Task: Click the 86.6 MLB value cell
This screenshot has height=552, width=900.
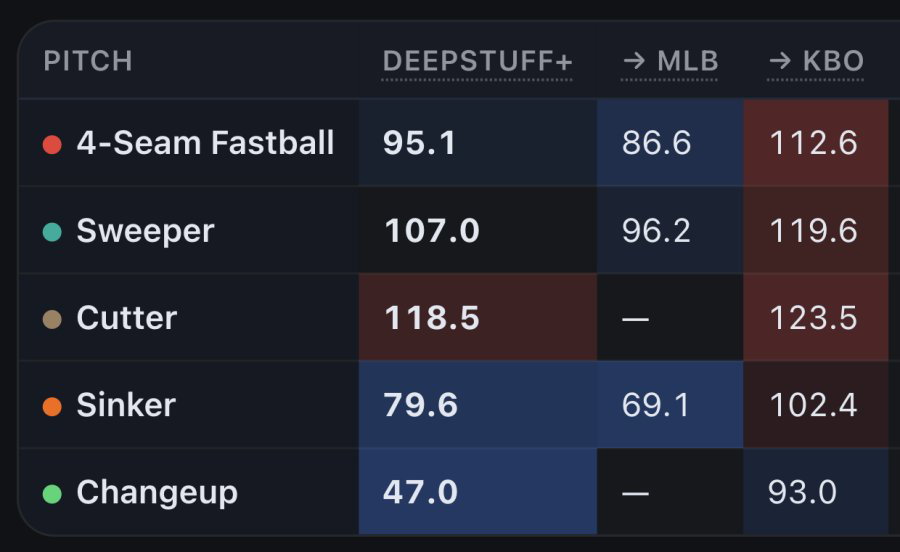Action: coord(670,143)
